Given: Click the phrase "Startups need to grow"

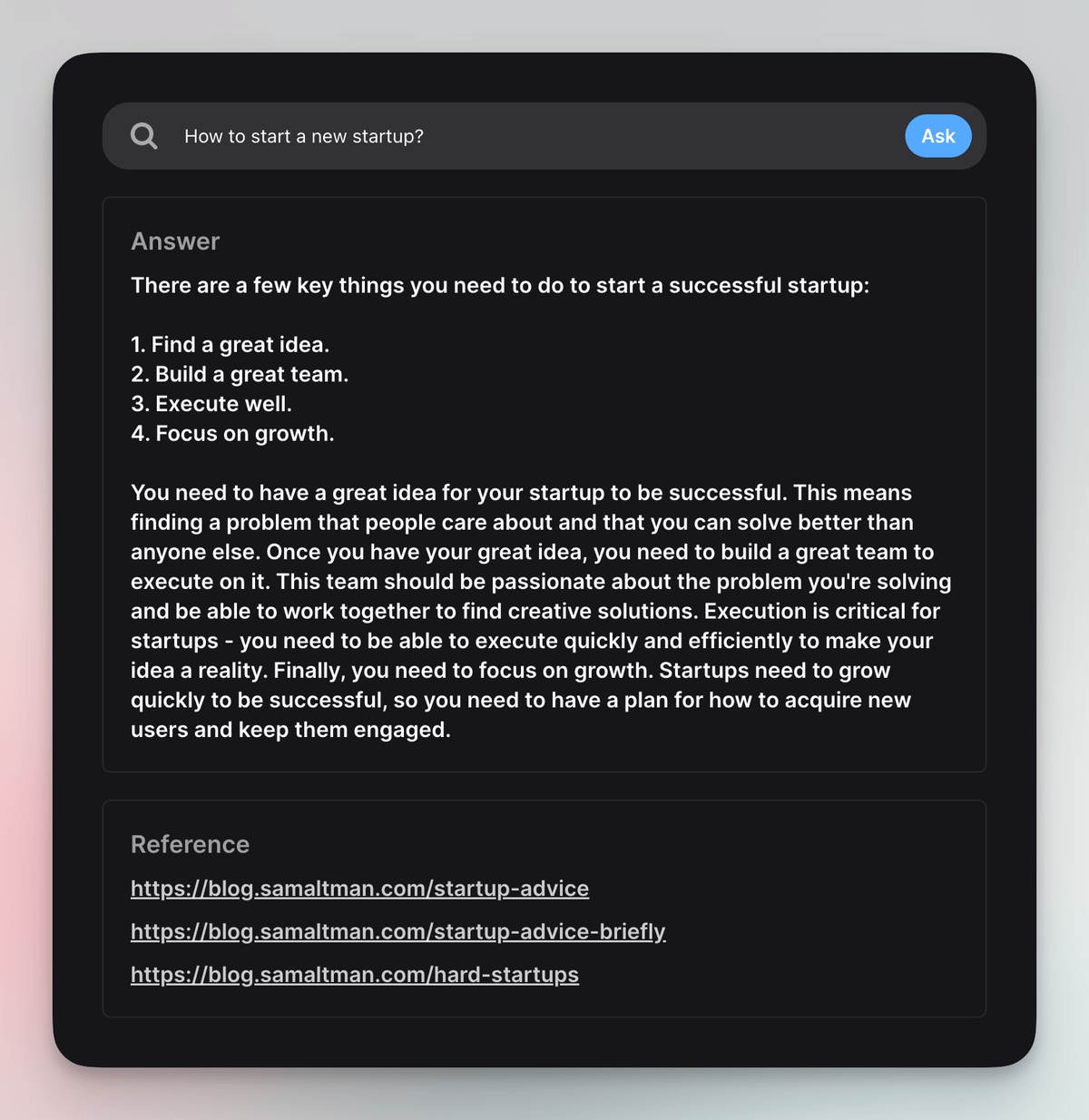Looking at the screenshot, I should click(x=774, y=671).
